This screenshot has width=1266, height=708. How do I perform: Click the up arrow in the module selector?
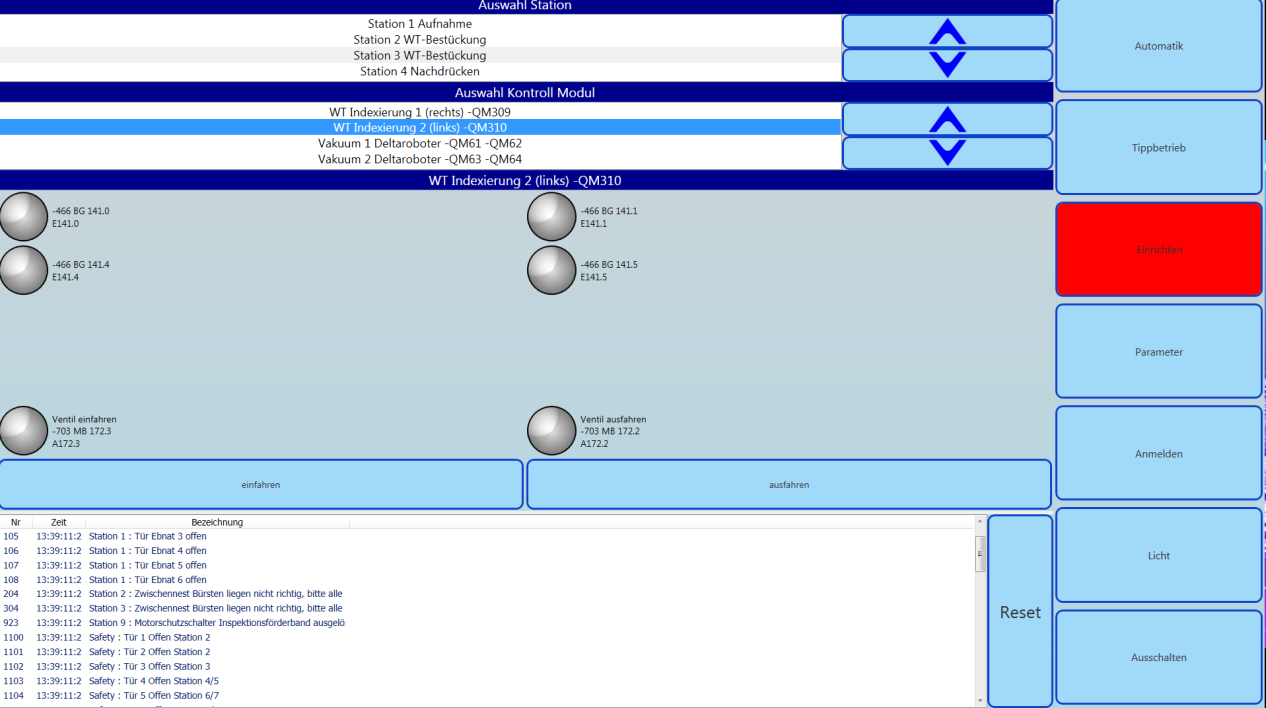(947, 119)
